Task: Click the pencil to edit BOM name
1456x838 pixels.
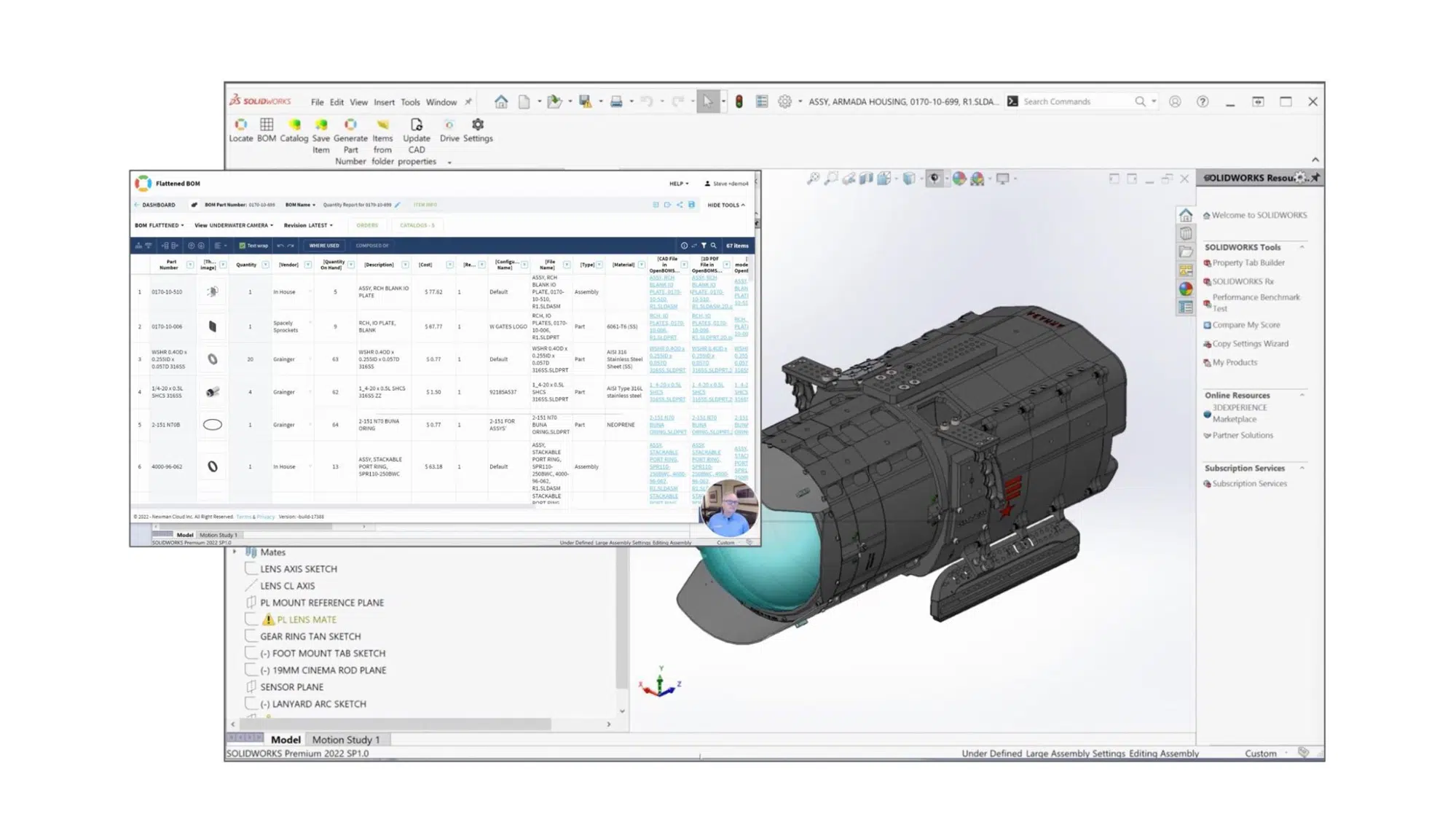Action: pyautogui.click(x=398, y=205)
